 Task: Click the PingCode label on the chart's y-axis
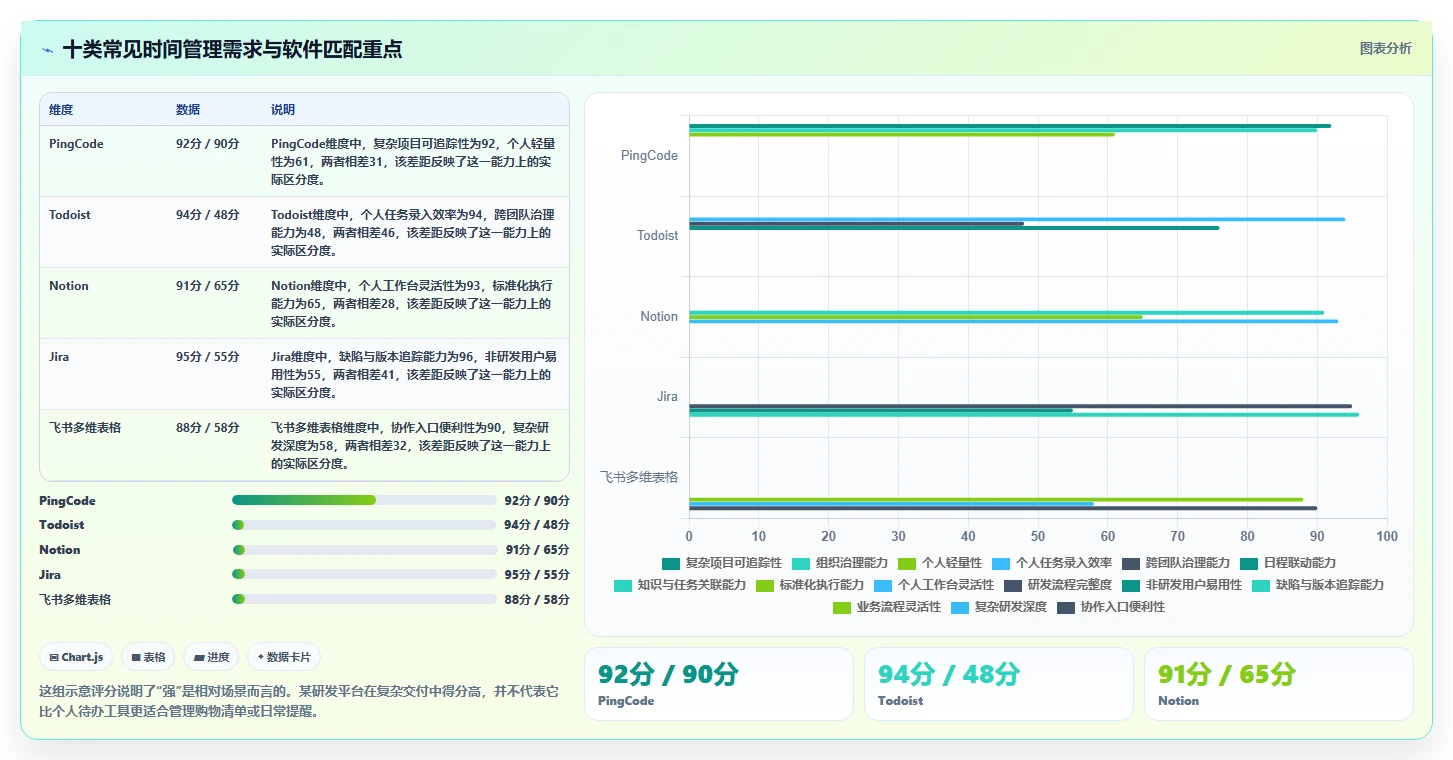[649, 156]
